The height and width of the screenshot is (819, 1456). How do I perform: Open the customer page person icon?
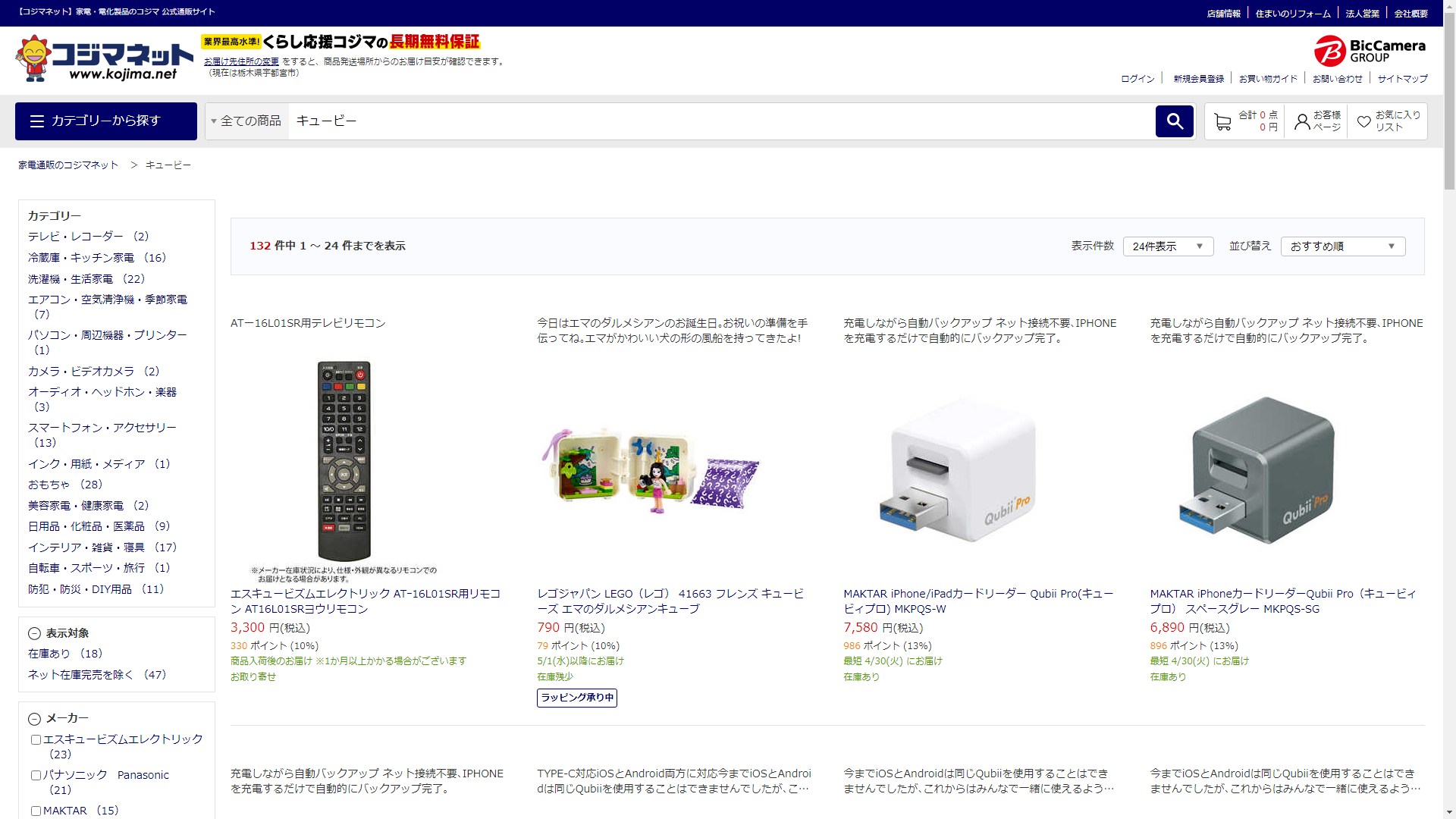pos(1302,121)
